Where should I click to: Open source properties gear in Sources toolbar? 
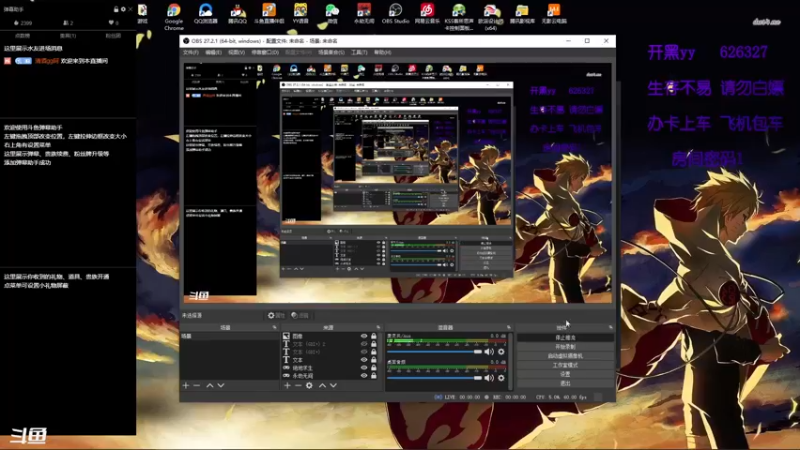tap(309, 385)
